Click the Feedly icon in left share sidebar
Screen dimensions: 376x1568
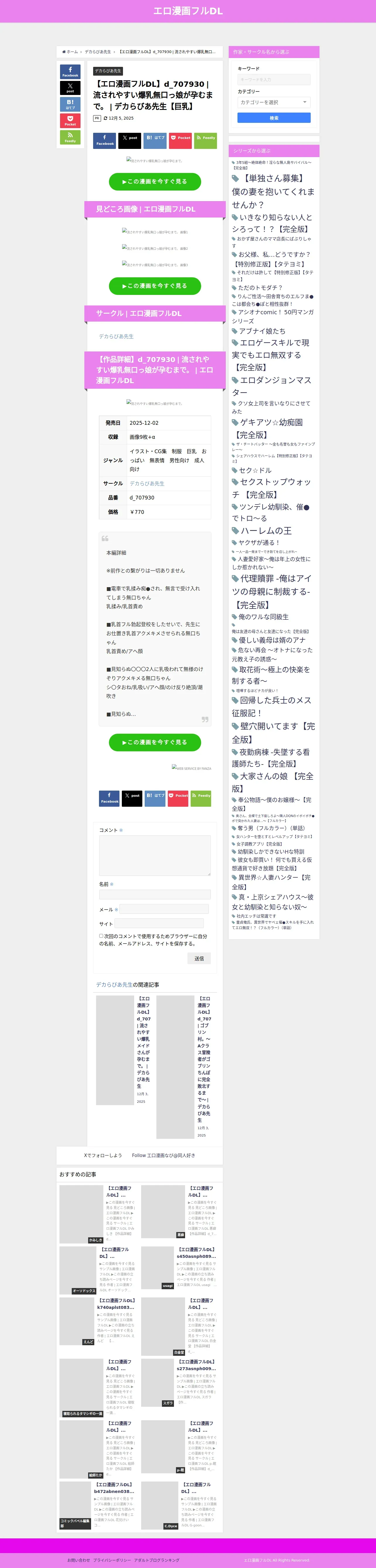pyautogui.click(x=70, y=137)
